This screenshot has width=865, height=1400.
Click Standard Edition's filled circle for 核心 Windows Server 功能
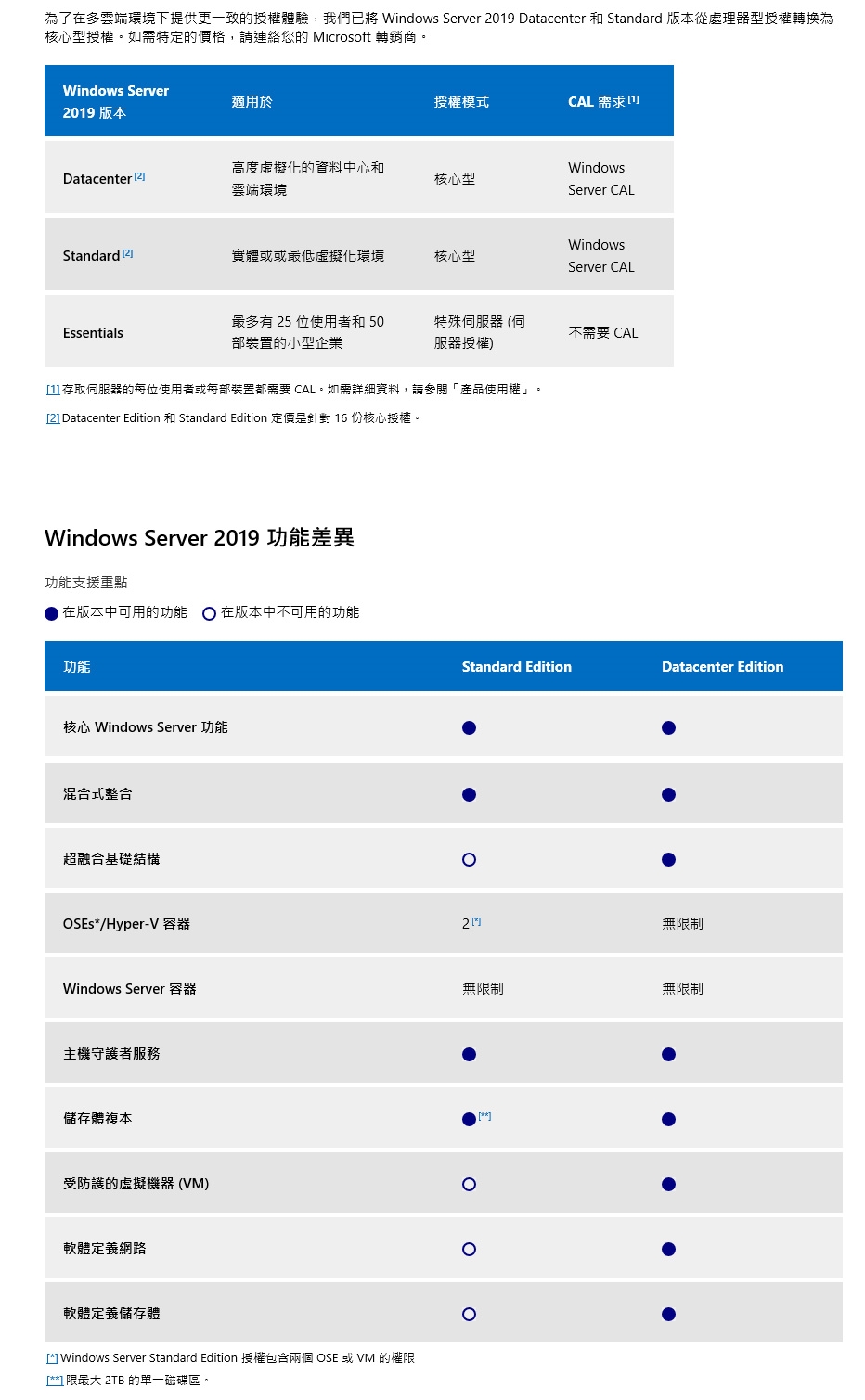469,728
